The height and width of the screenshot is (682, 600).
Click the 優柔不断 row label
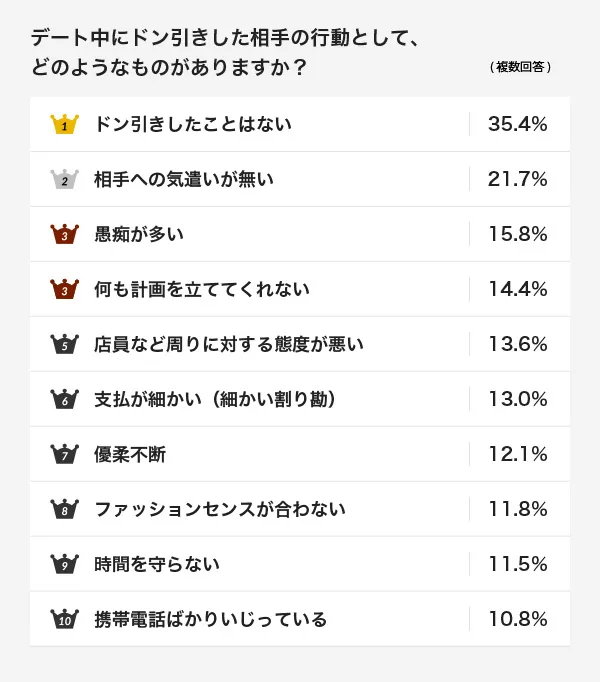point(130,454)
